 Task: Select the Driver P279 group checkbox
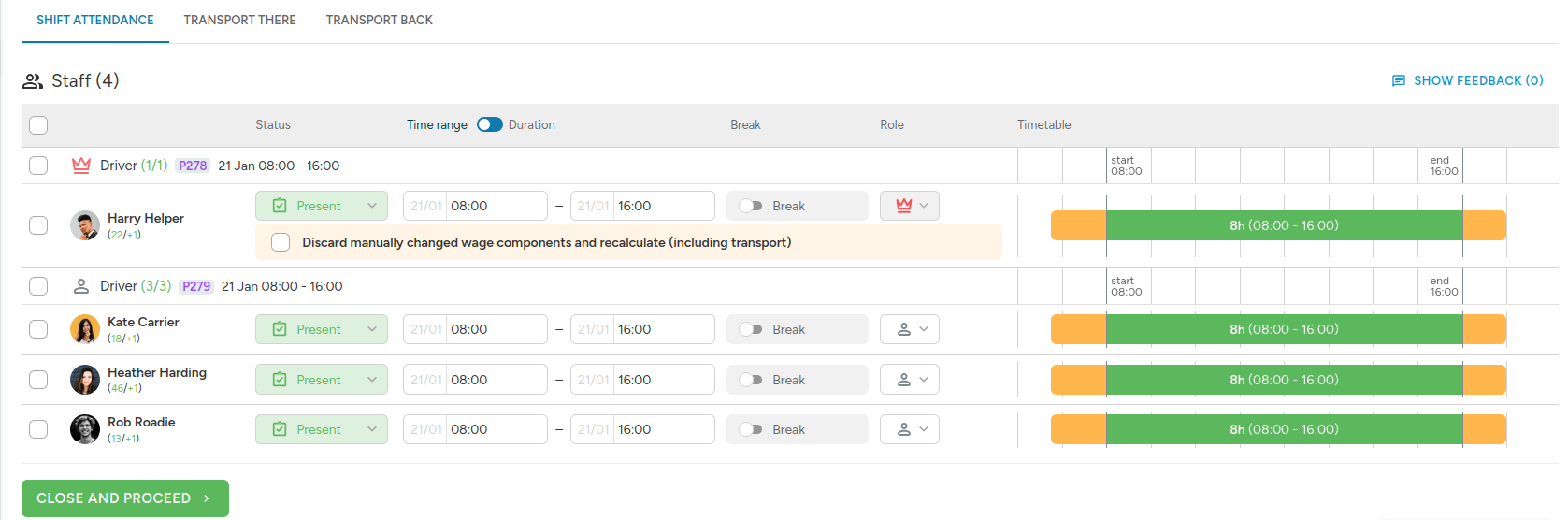38,286
